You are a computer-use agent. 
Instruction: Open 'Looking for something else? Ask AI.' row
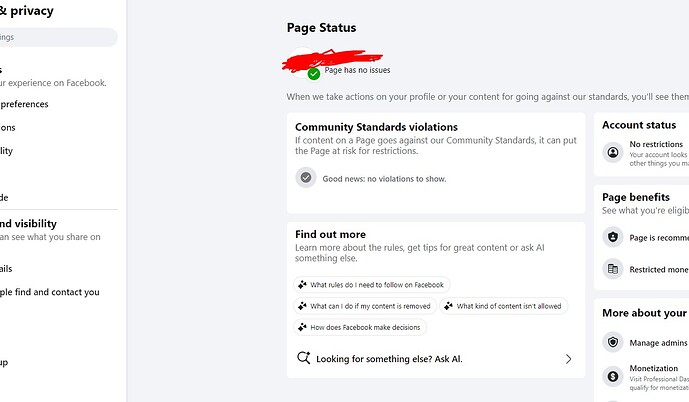436,359
